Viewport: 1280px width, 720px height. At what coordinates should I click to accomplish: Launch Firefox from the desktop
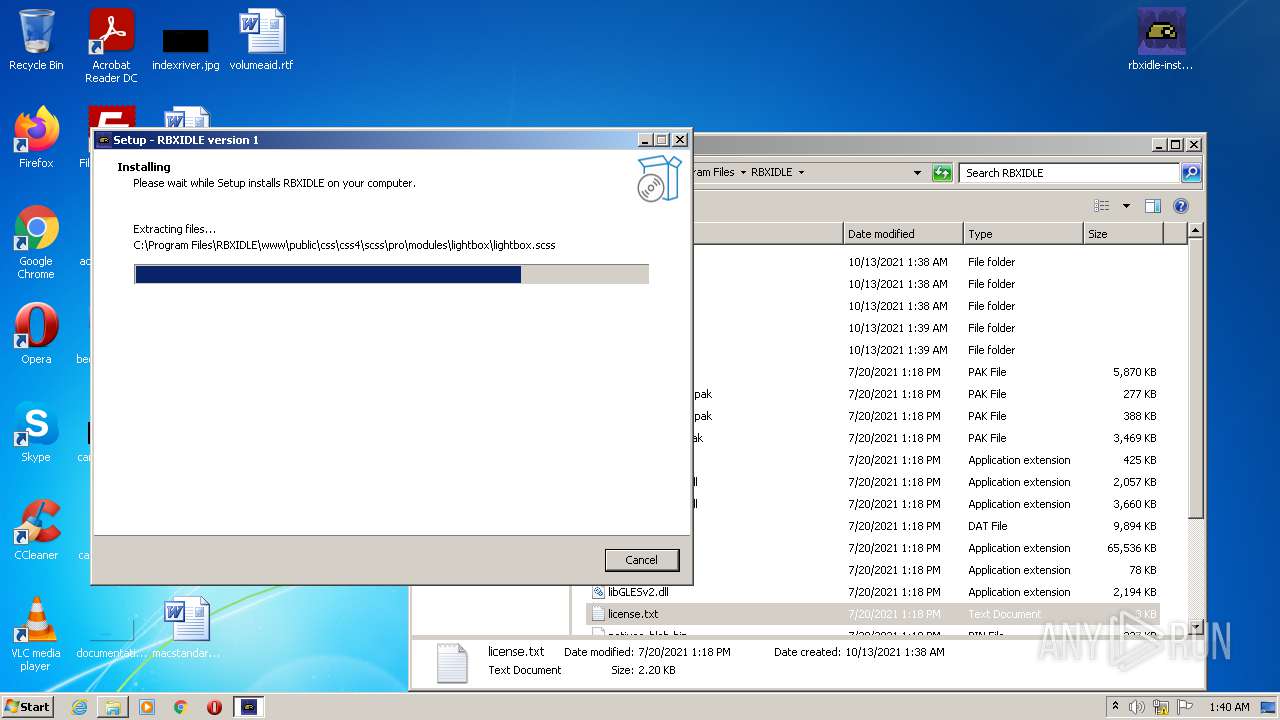[36, 138]
